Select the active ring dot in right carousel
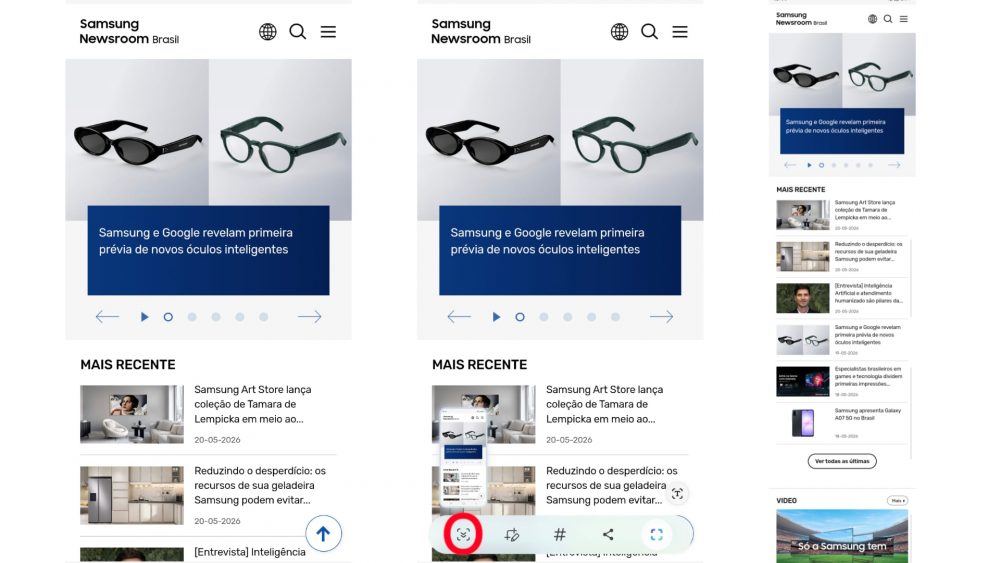This screenshot has height=563, width=1000. [x=821, y=165]
